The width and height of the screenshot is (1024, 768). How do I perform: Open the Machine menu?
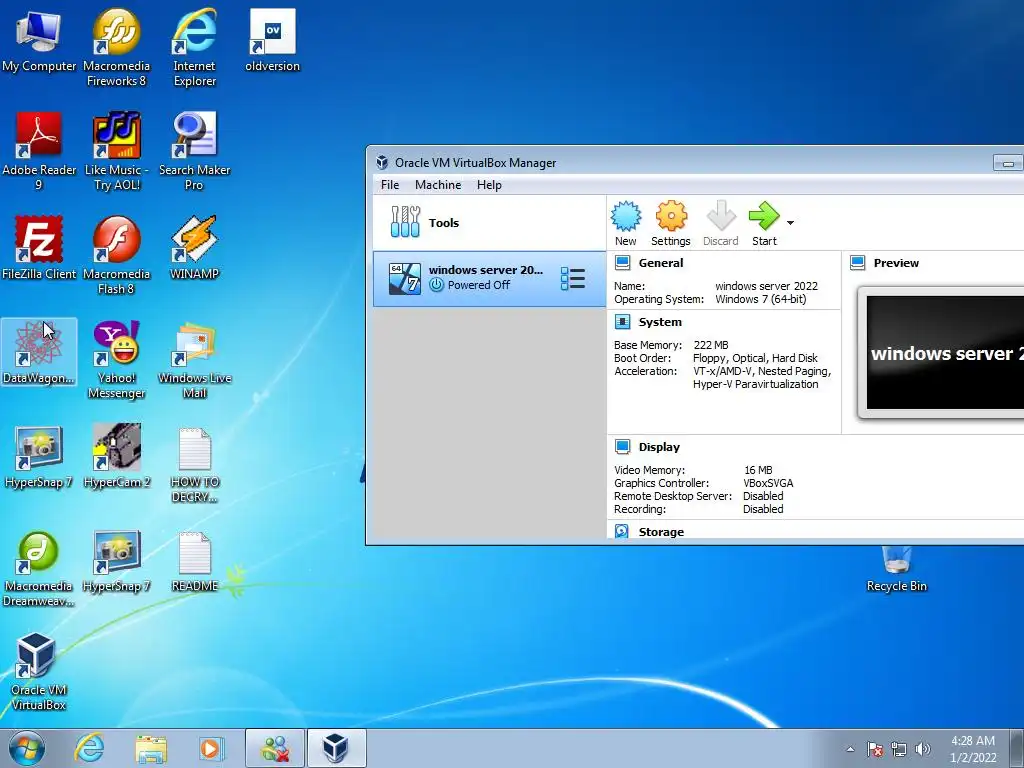pos(438,185)
